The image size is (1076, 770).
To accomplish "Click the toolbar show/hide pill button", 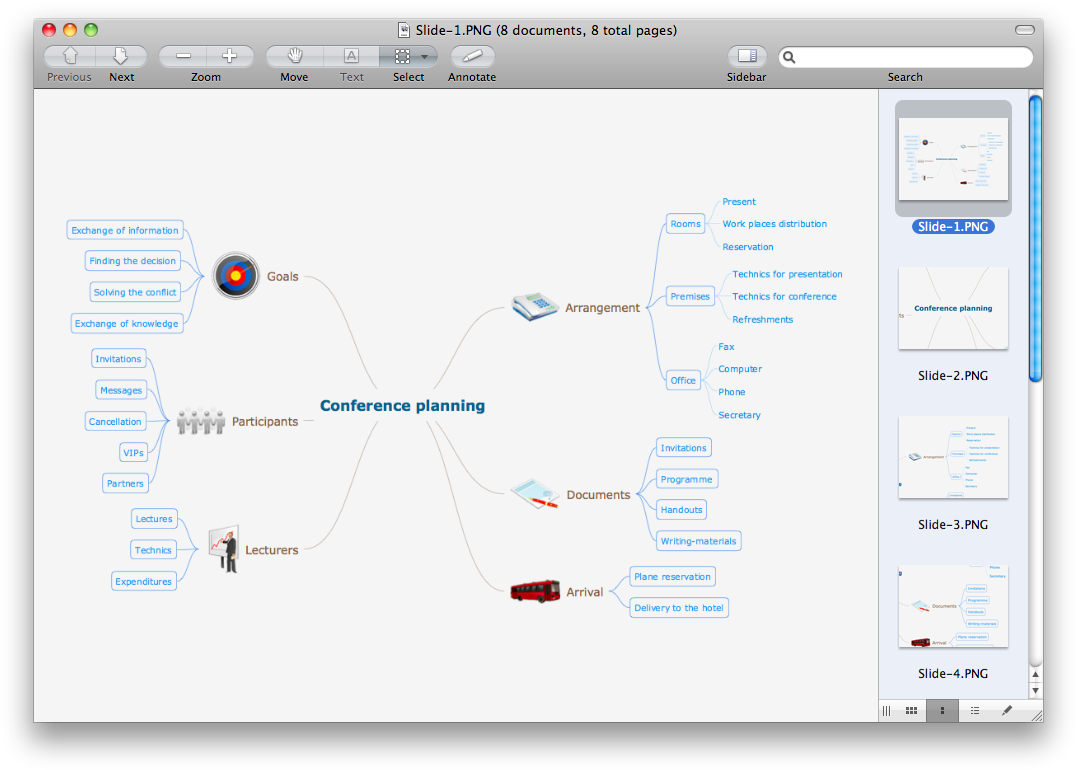I will tap(1024, 30).
